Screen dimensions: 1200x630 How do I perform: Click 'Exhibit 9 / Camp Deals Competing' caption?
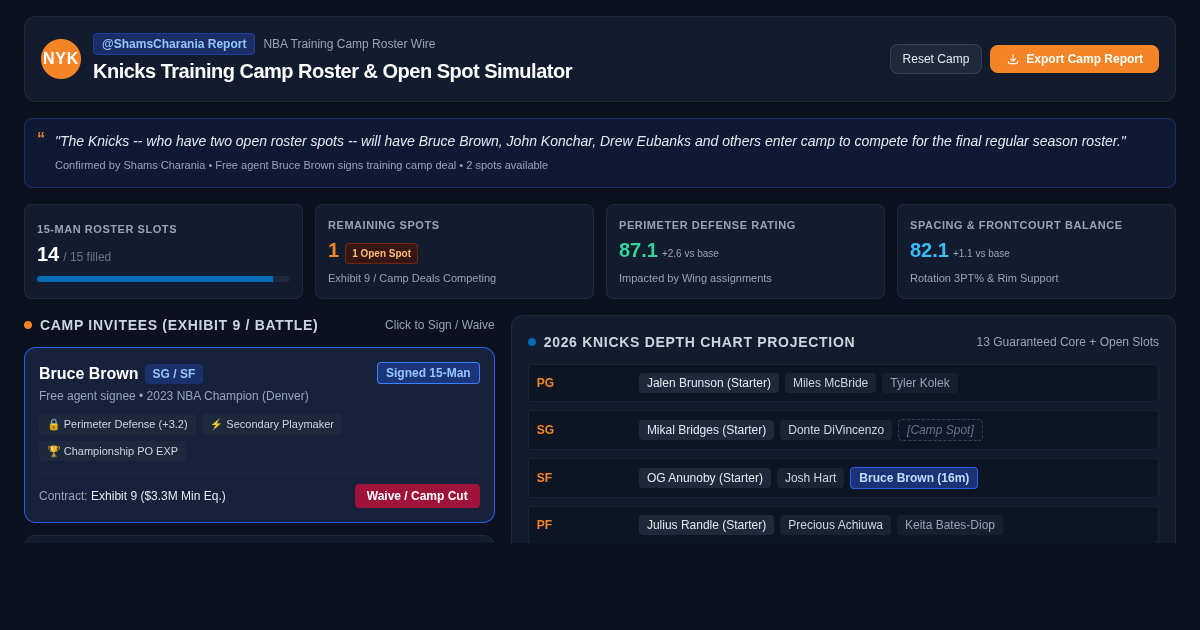click(412, 278)
